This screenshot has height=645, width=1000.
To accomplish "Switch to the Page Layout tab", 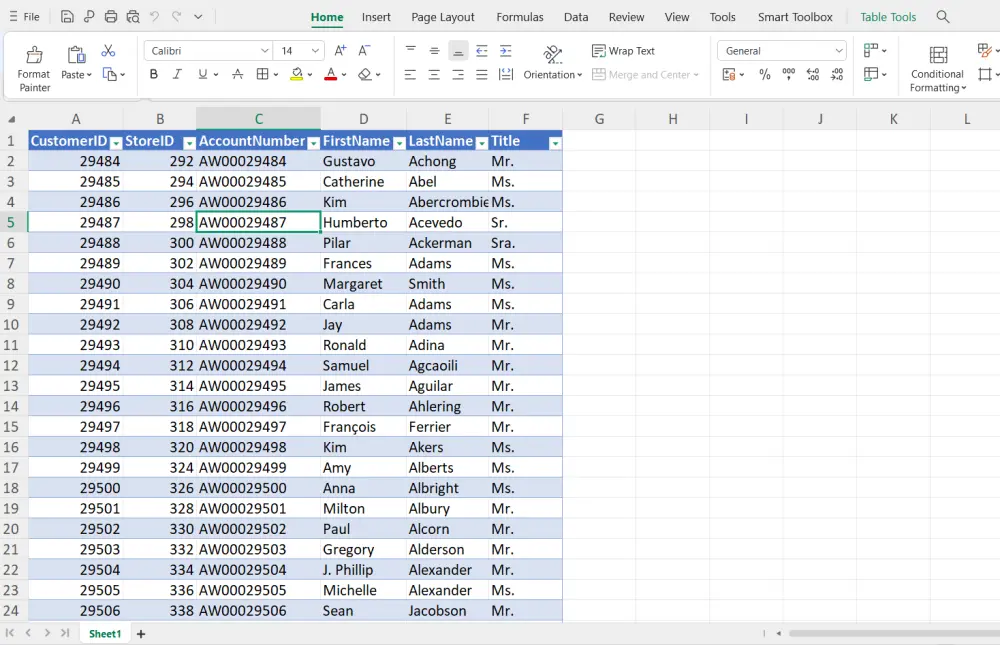I will (x=443, y=17).
